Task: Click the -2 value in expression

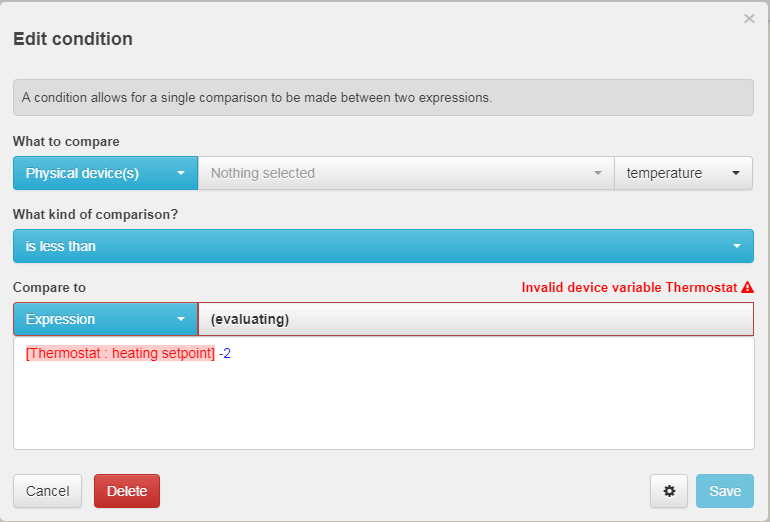Action: (x=225, y=354)
